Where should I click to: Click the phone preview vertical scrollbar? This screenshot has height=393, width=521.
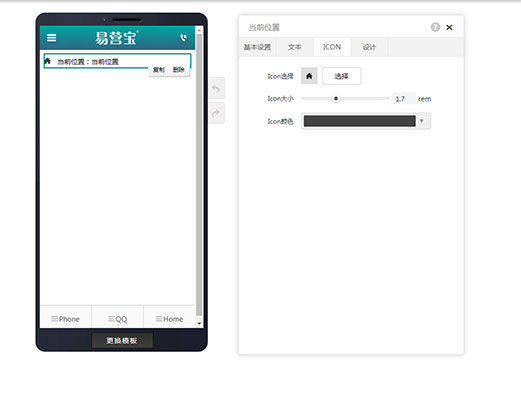pos(199,174)
